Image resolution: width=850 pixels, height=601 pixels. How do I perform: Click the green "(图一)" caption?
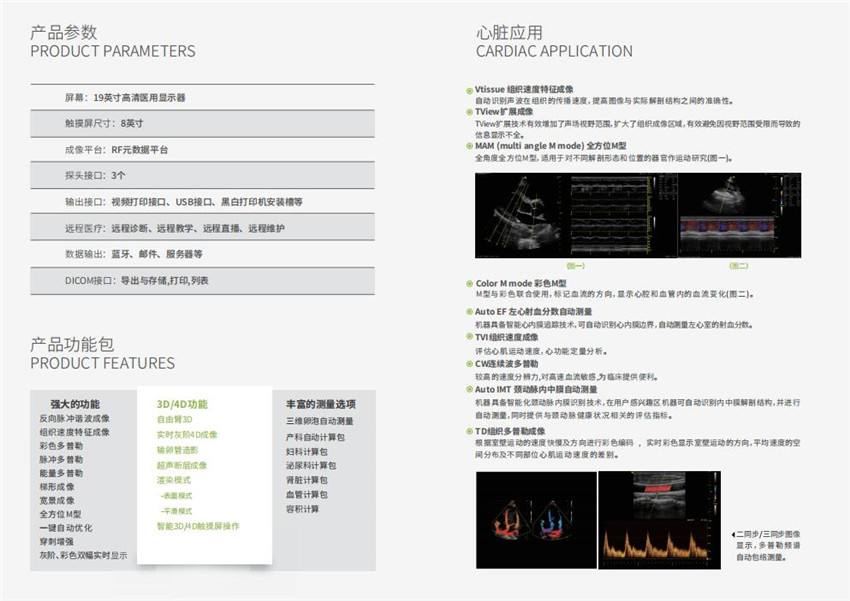tap(576, 266)
